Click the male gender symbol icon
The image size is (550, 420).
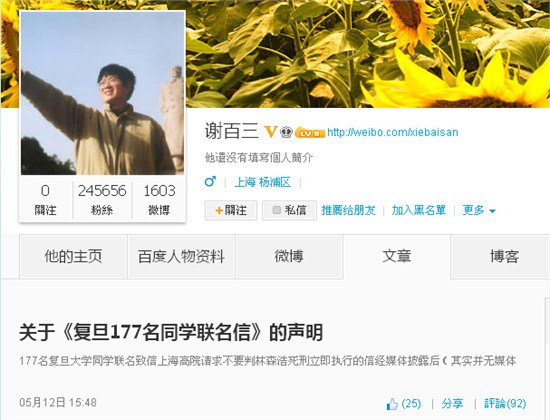click(210, 181)
